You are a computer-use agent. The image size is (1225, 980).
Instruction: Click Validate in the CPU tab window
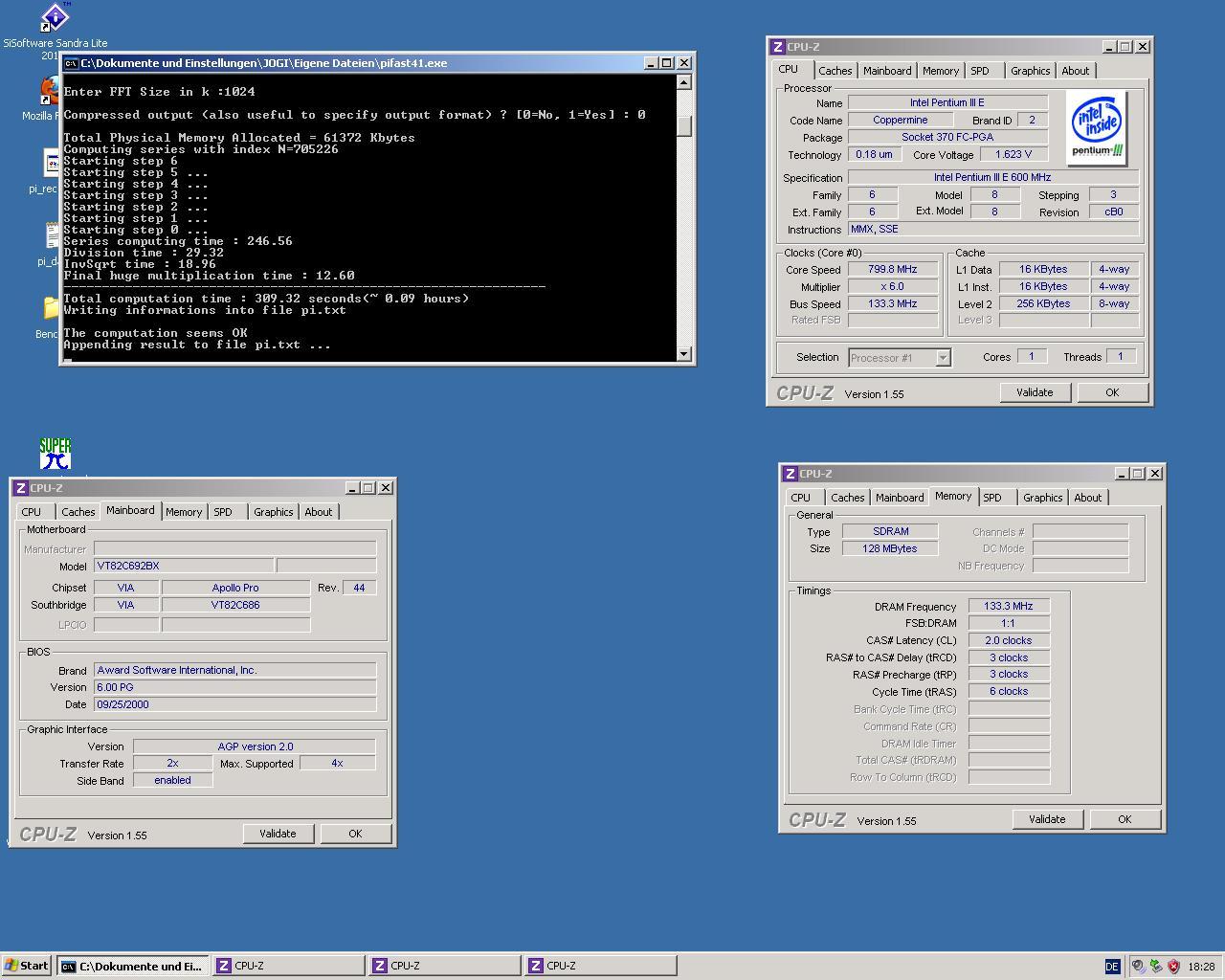point(1035,392)
